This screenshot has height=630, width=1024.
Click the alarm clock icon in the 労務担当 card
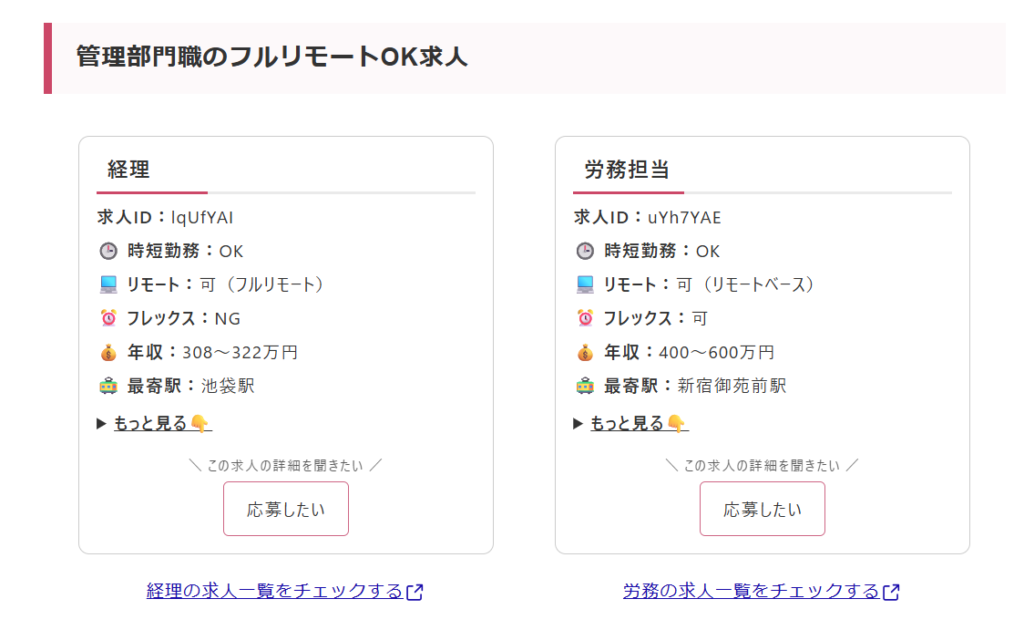585,319
